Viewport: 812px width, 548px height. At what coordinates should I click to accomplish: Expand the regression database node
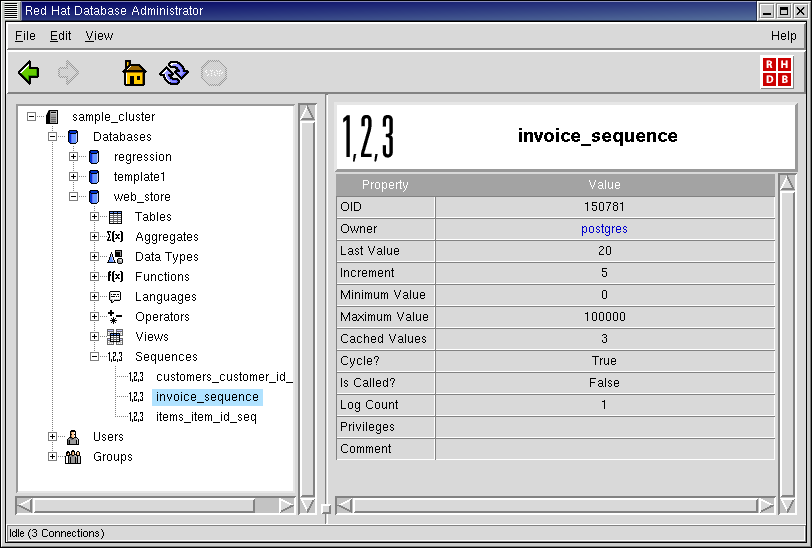pyautogui.click(x=74, y=156)
